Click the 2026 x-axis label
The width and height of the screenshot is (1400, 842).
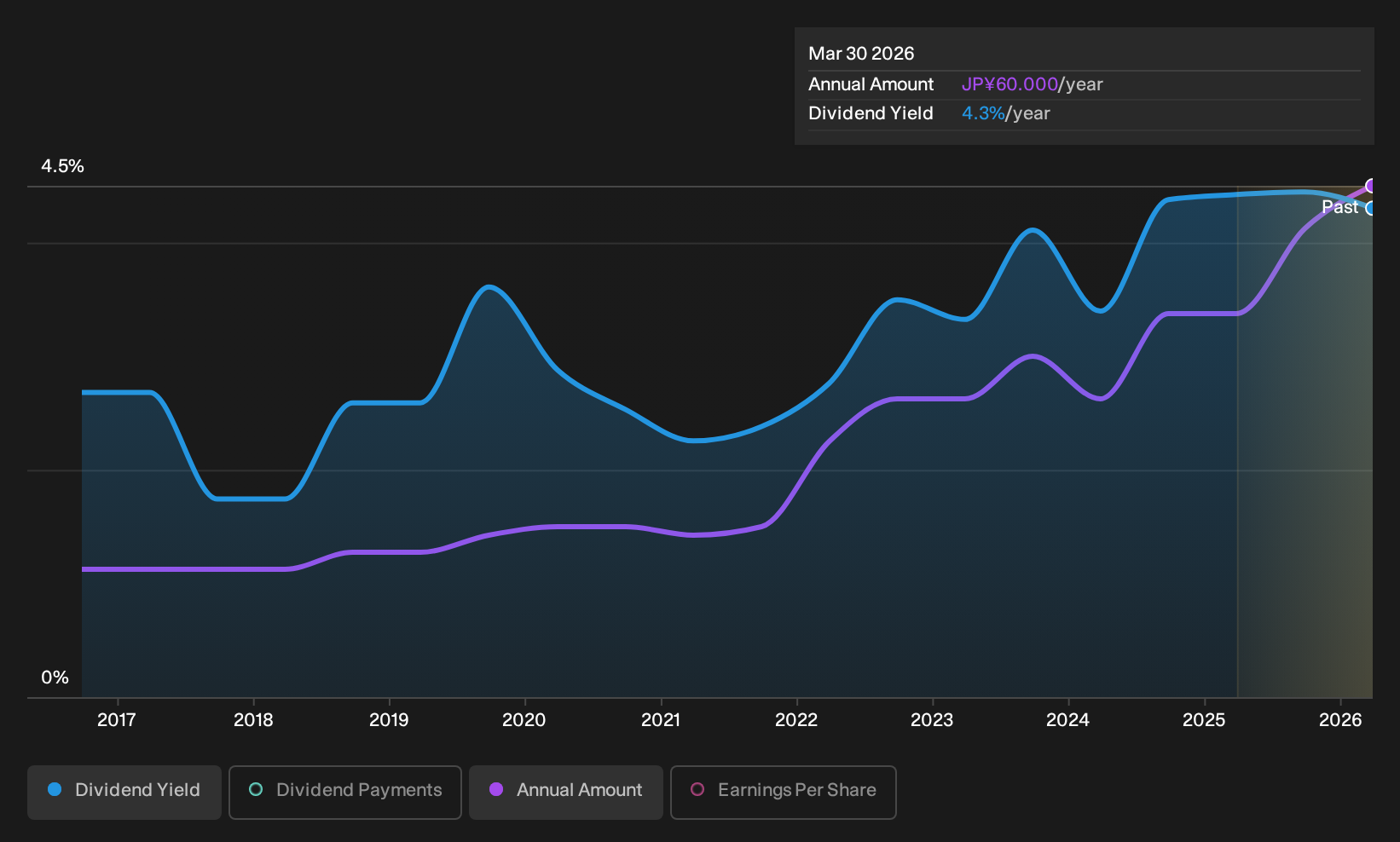click(1340, 720)
